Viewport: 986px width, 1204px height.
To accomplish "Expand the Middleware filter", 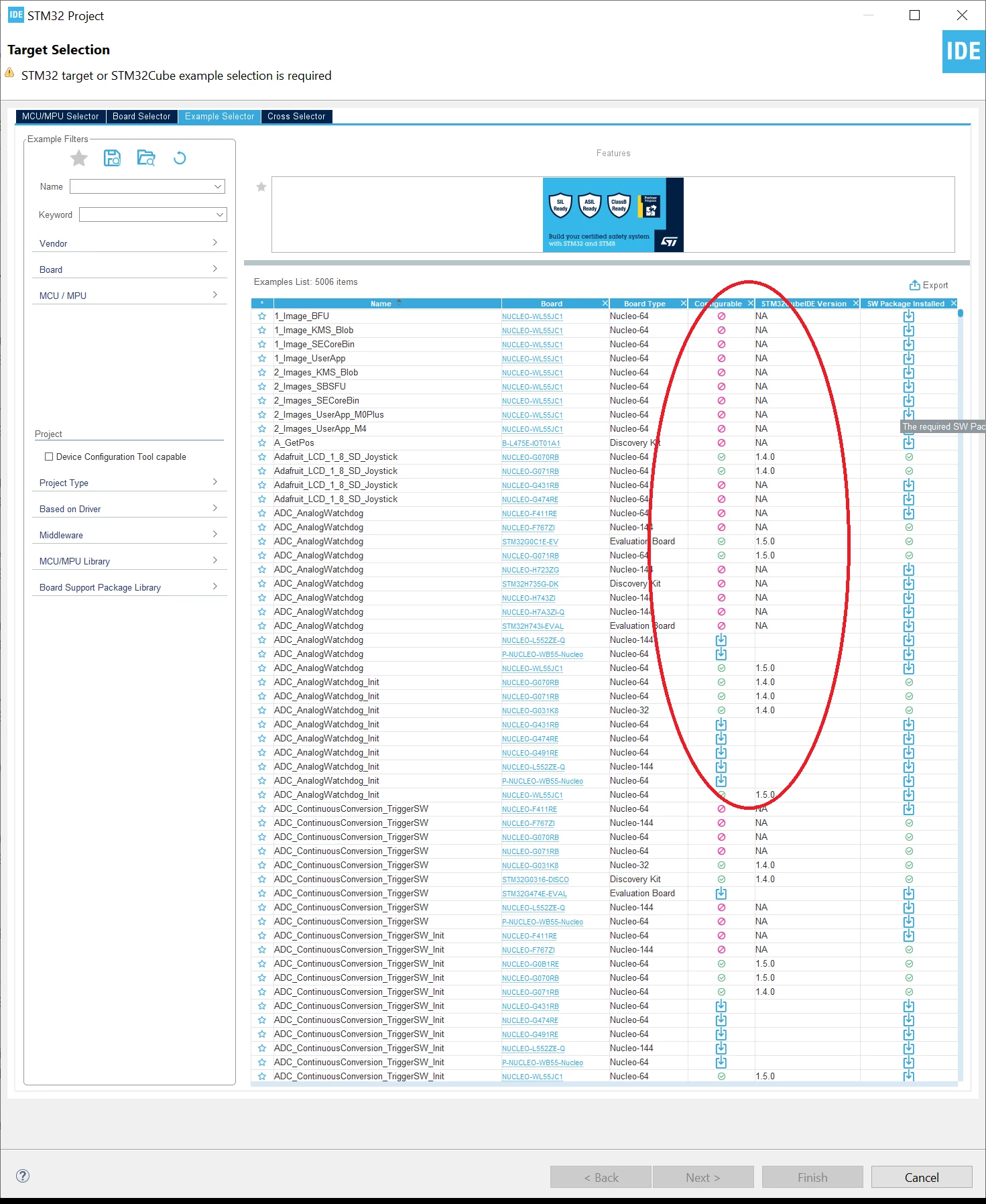I will [x=129, y=534].
